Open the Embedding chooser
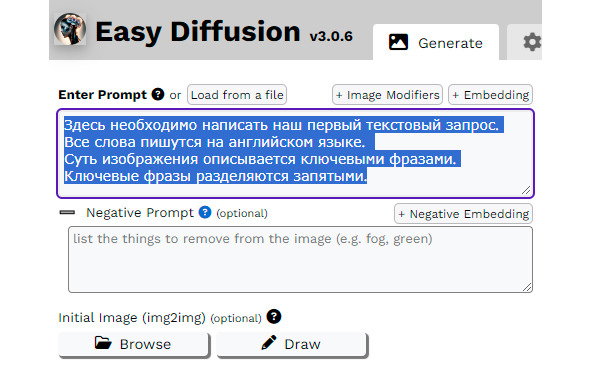This screenshot has height=365, width=591. 490,95
